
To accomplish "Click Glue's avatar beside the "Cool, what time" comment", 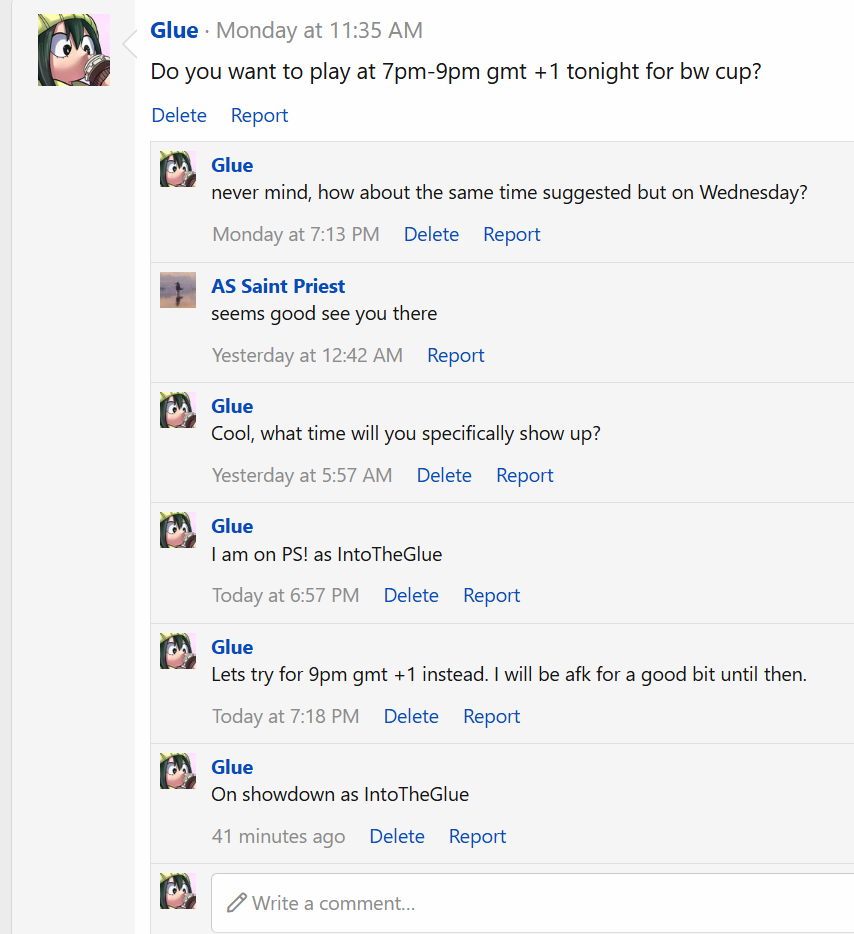I will click(178, 410).
